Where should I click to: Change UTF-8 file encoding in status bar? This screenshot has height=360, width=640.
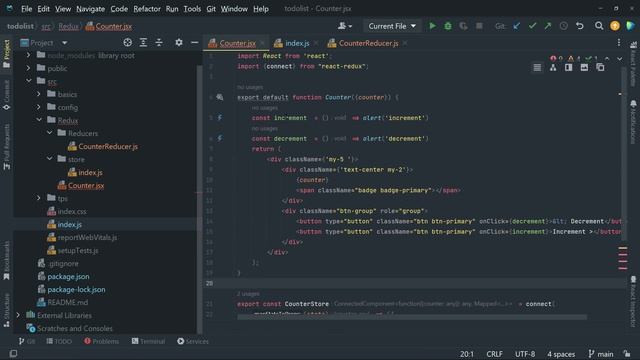525,354
